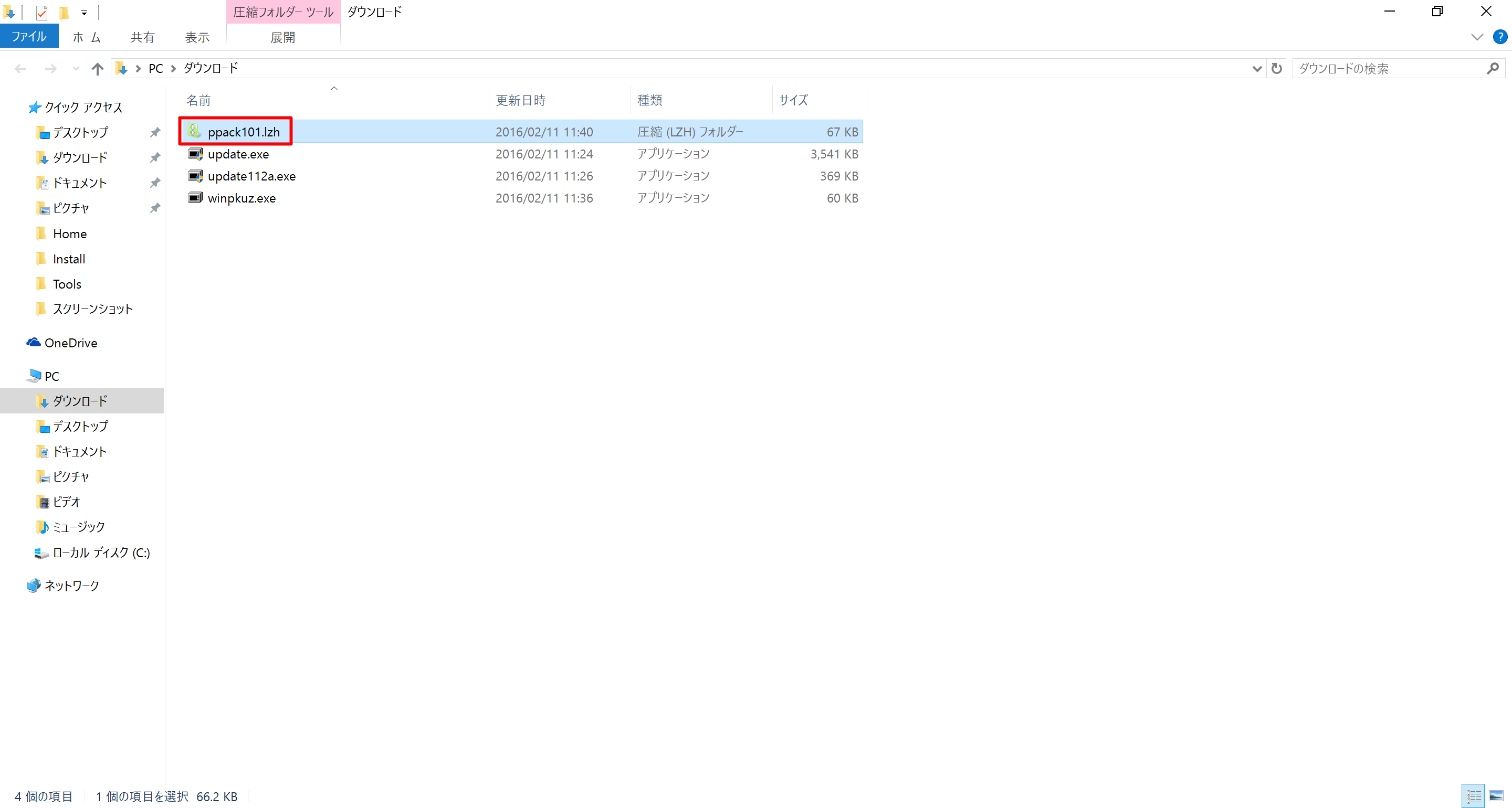Select ダウンロード under PC in navigation pane
The image size is (1512, 808).
point(80,401)
